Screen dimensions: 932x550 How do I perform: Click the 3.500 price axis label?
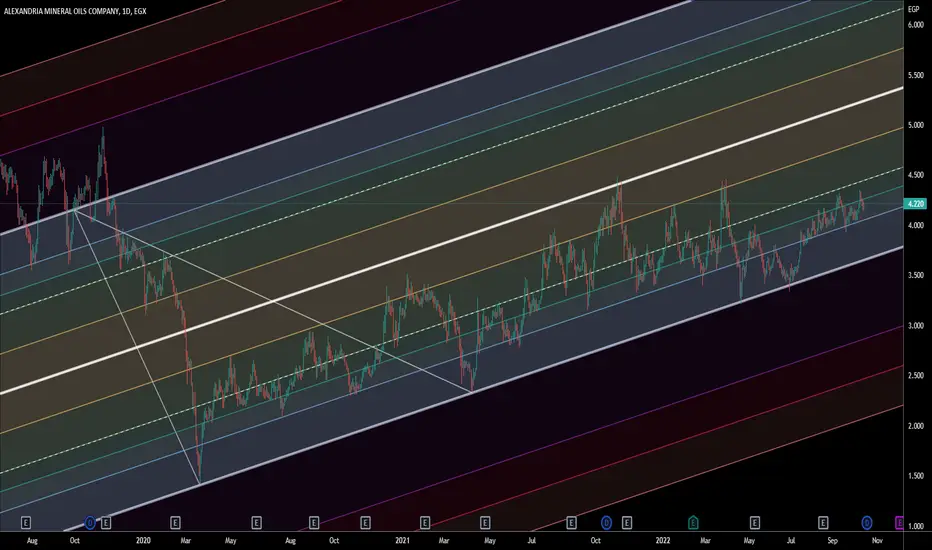(915, 275)
